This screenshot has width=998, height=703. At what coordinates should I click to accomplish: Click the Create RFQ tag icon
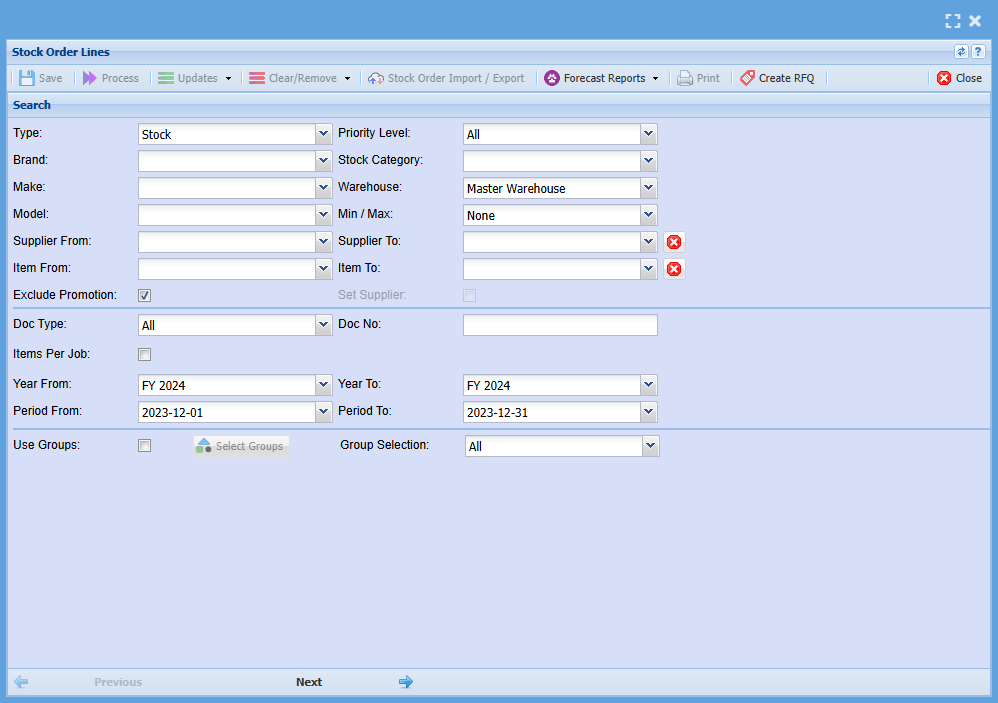click(x=747, y=78)
